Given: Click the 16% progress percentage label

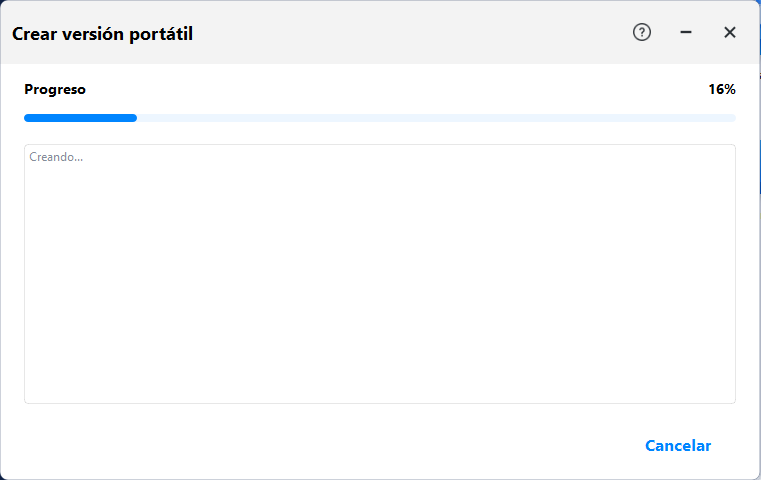Looking at the screenshot, I should coord(722,89).
